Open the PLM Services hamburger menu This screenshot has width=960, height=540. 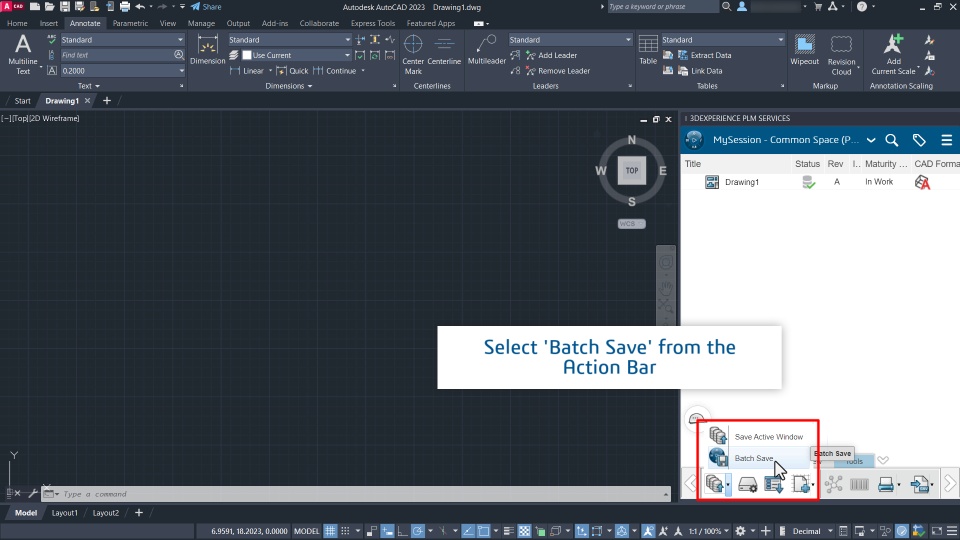tap(947, 140)
